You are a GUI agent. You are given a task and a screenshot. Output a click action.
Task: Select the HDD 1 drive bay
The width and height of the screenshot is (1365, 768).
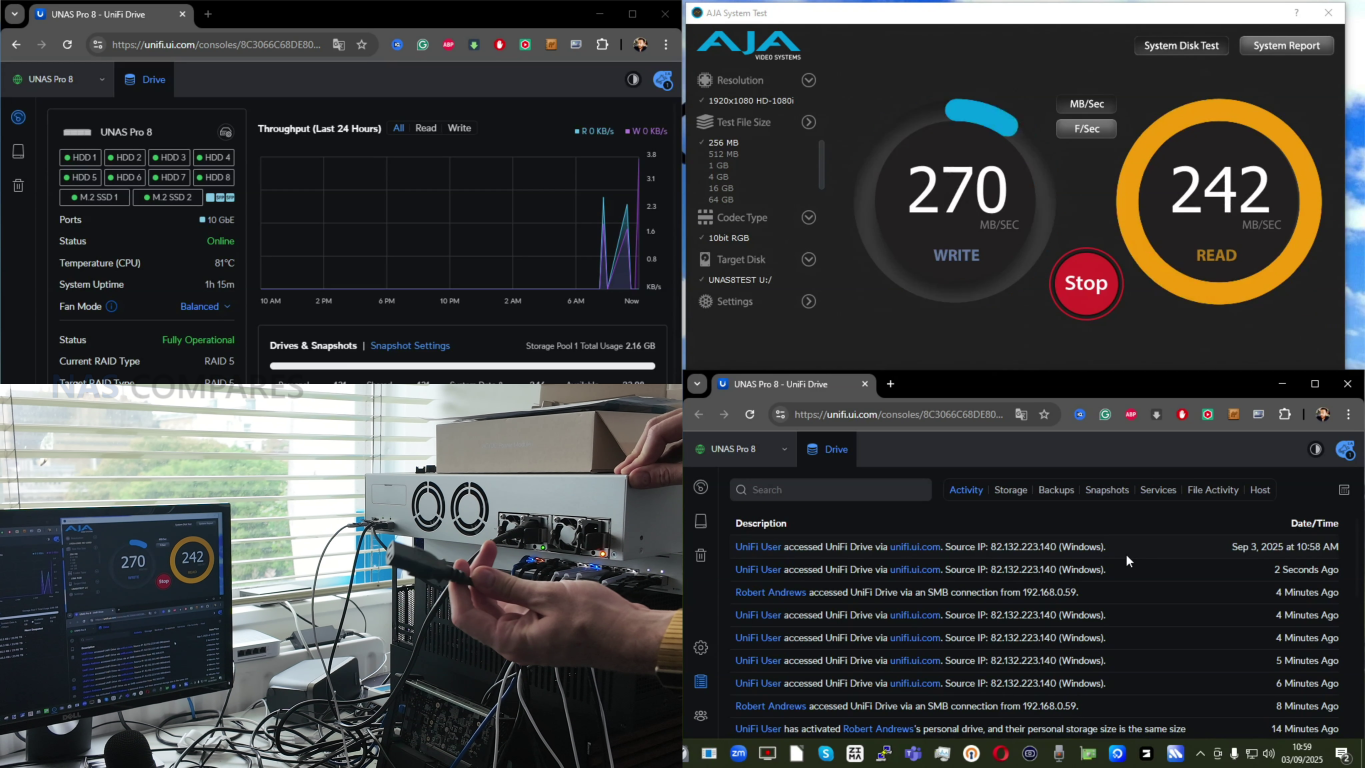point(80,157)
